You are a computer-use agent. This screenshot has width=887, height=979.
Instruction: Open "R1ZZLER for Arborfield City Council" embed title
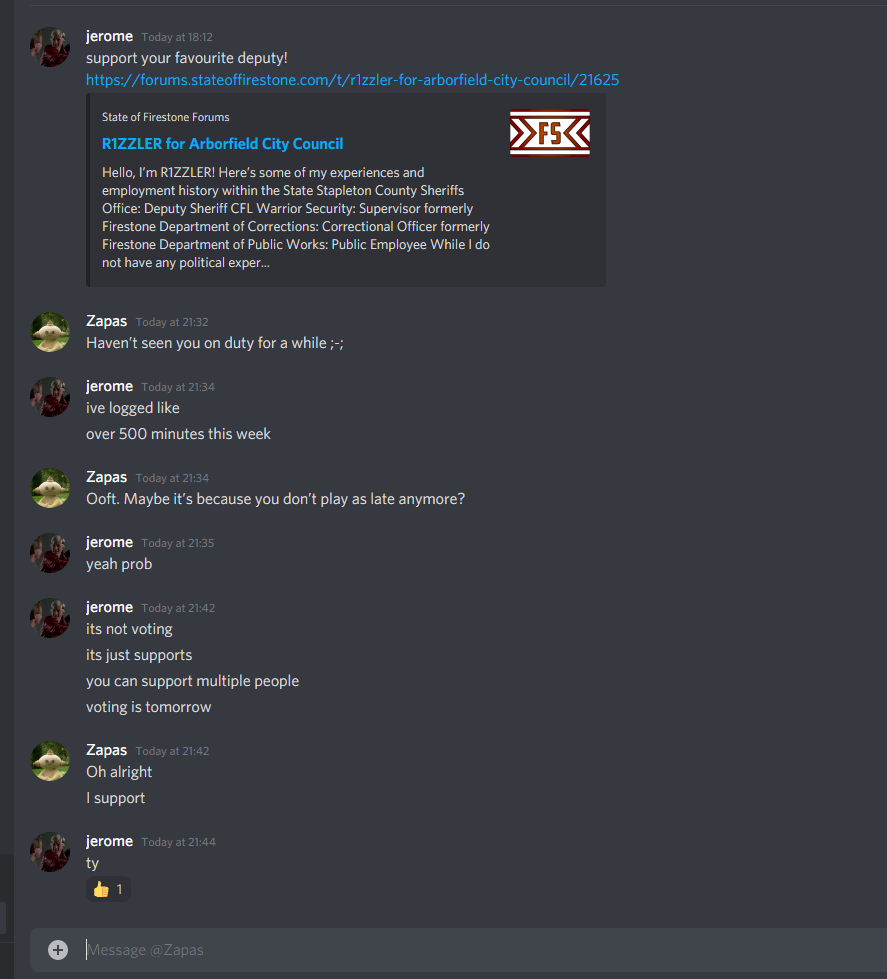tap(222, 144)
